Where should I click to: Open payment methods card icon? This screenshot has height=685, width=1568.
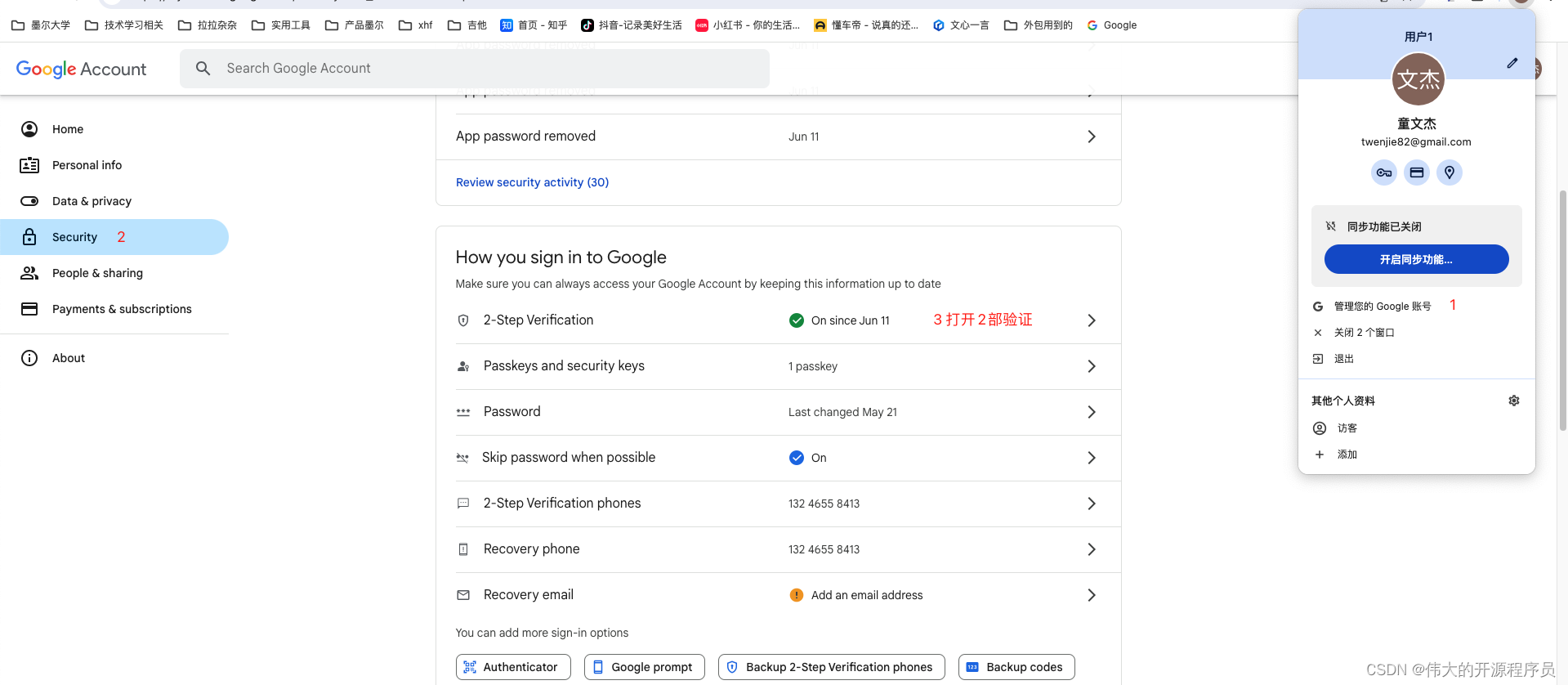click(1417, 172)
